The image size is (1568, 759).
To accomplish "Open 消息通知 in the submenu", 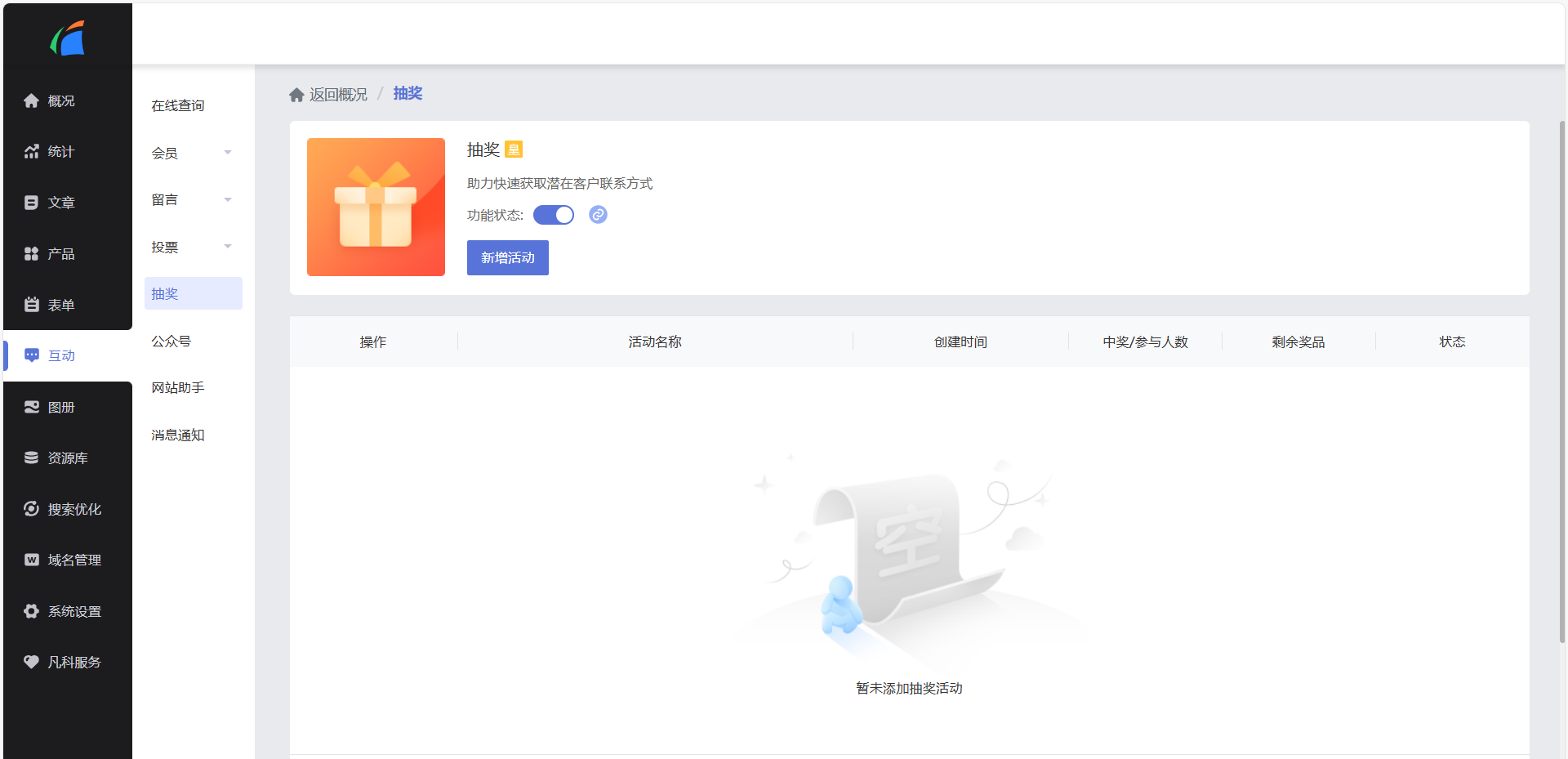I will coord(178,435).
